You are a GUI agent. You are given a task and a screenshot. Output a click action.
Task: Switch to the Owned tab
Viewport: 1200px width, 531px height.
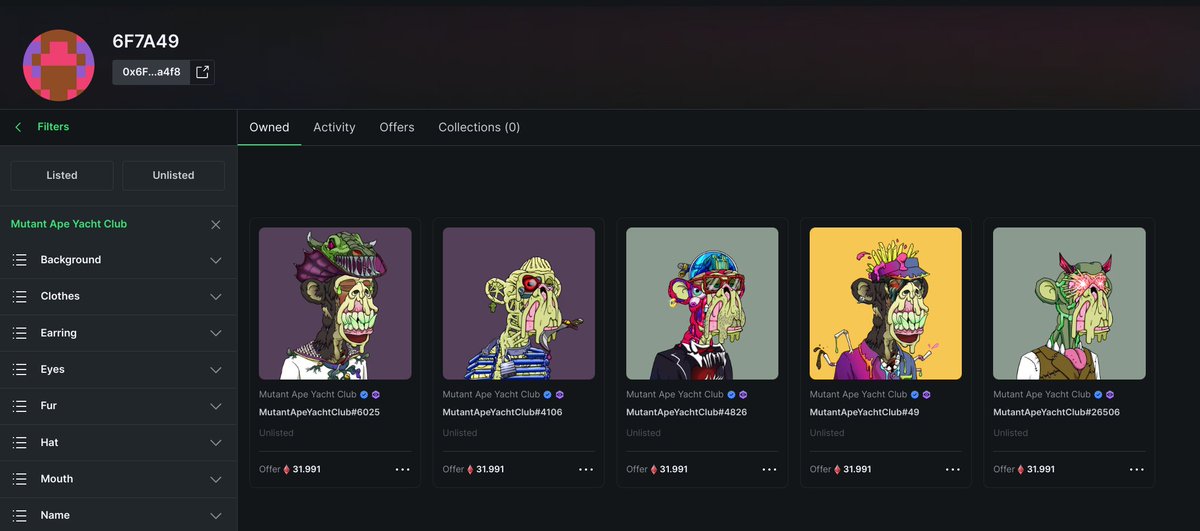point(269,127)
